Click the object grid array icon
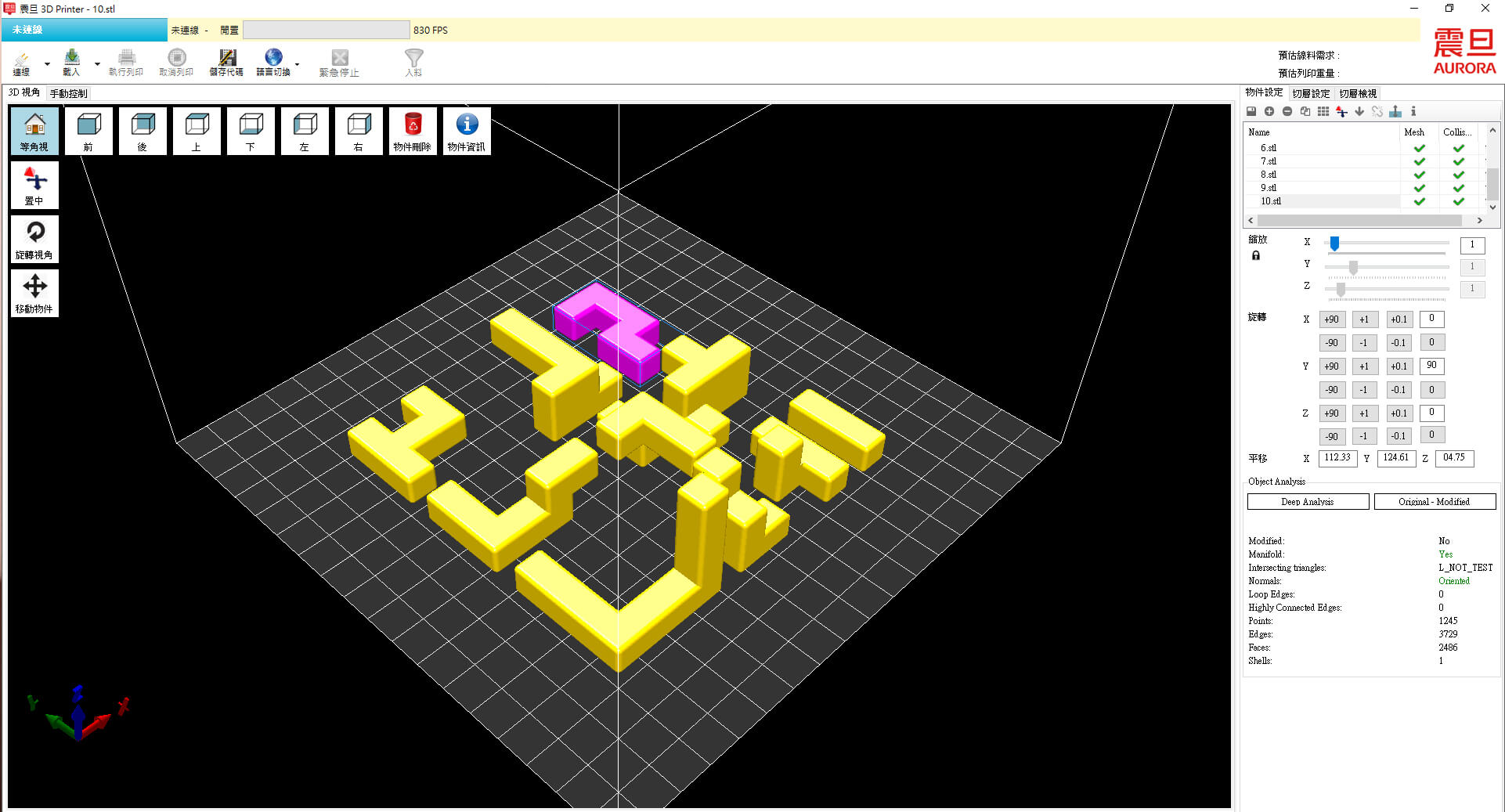This screenshot has width=1505, height=812. 1323,111
